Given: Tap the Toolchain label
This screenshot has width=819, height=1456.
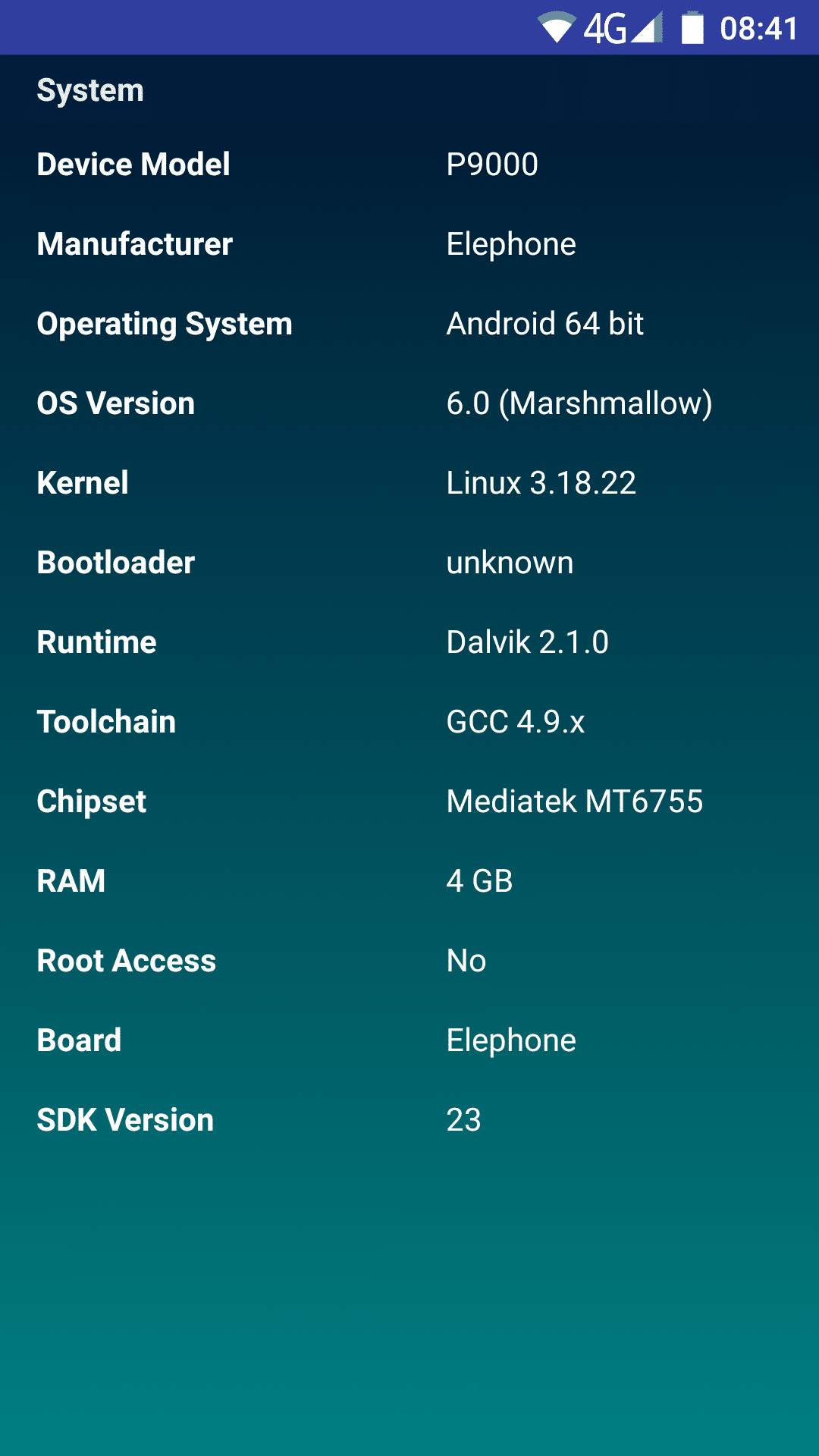Looking at the screenshot, I should coord(106,722).
